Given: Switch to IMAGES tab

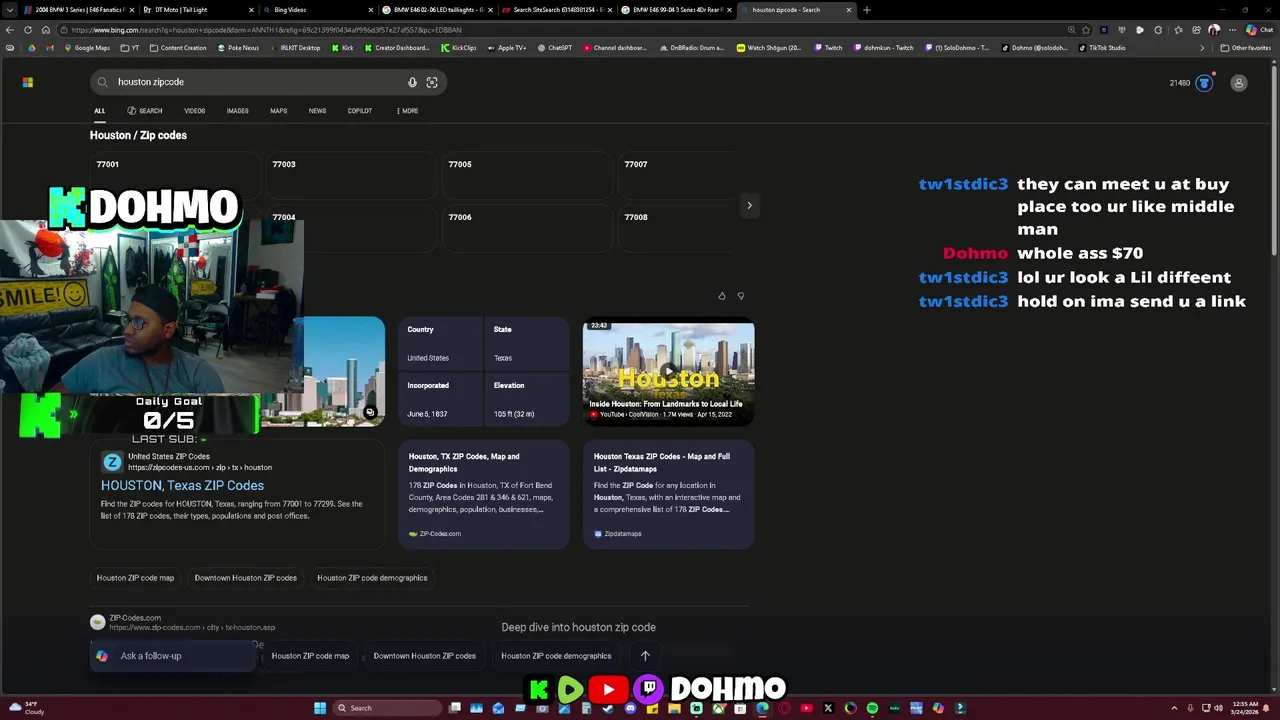Looking at the screenshot, I should click(x=237, y=111).
